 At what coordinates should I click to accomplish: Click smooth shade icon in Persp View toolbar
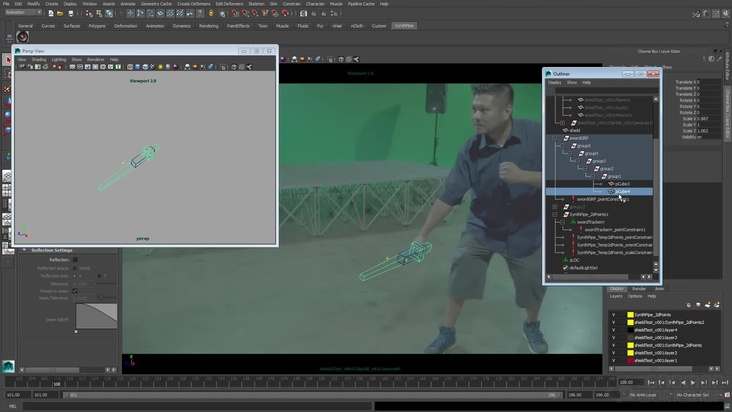[138, 67]
